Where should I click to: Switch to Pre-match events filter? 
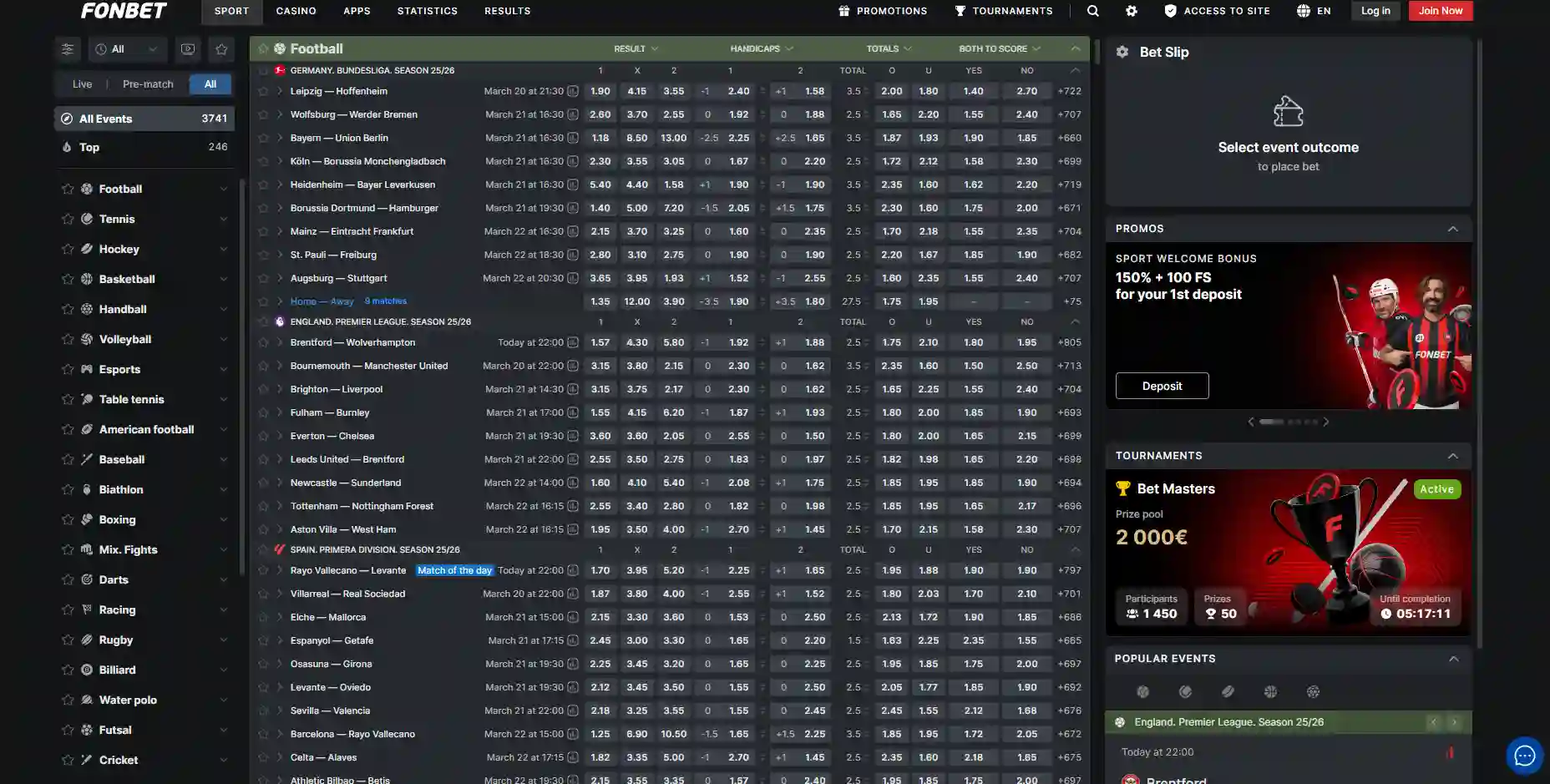click(148, 83)
